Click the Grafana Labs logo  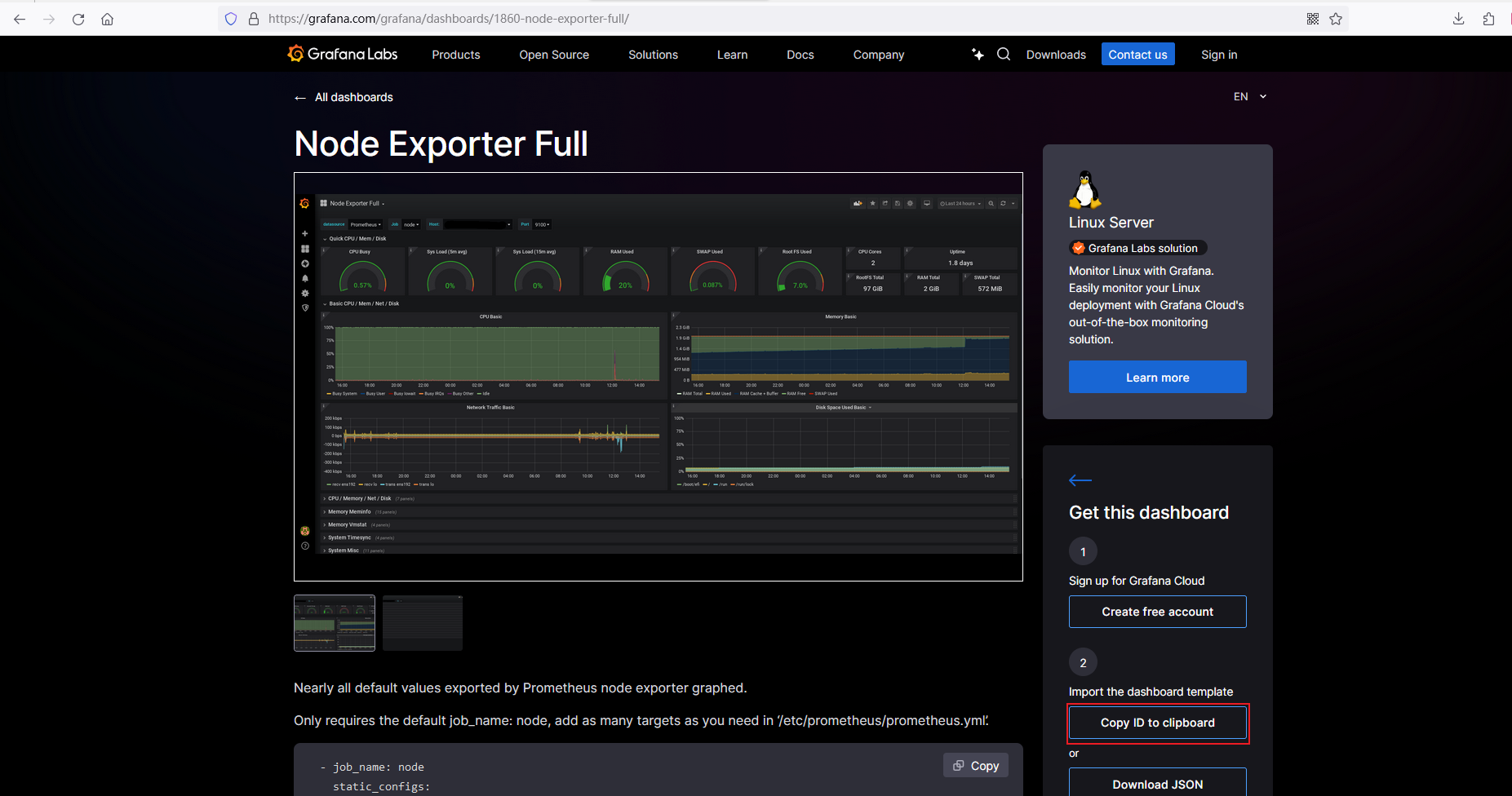point(343,54)
